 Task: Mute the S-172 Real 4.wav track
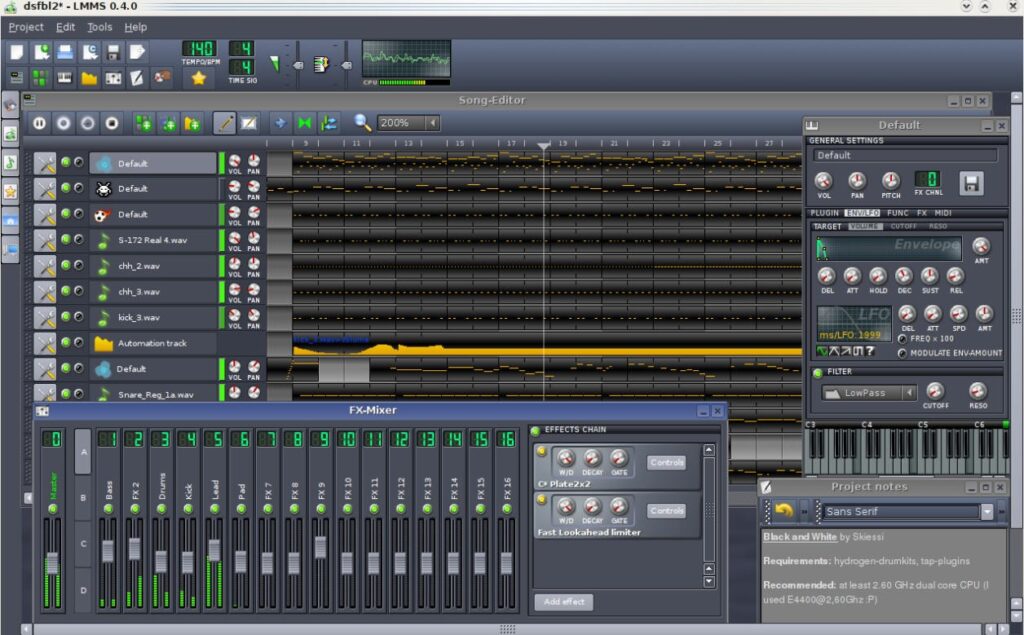(65, 239)
